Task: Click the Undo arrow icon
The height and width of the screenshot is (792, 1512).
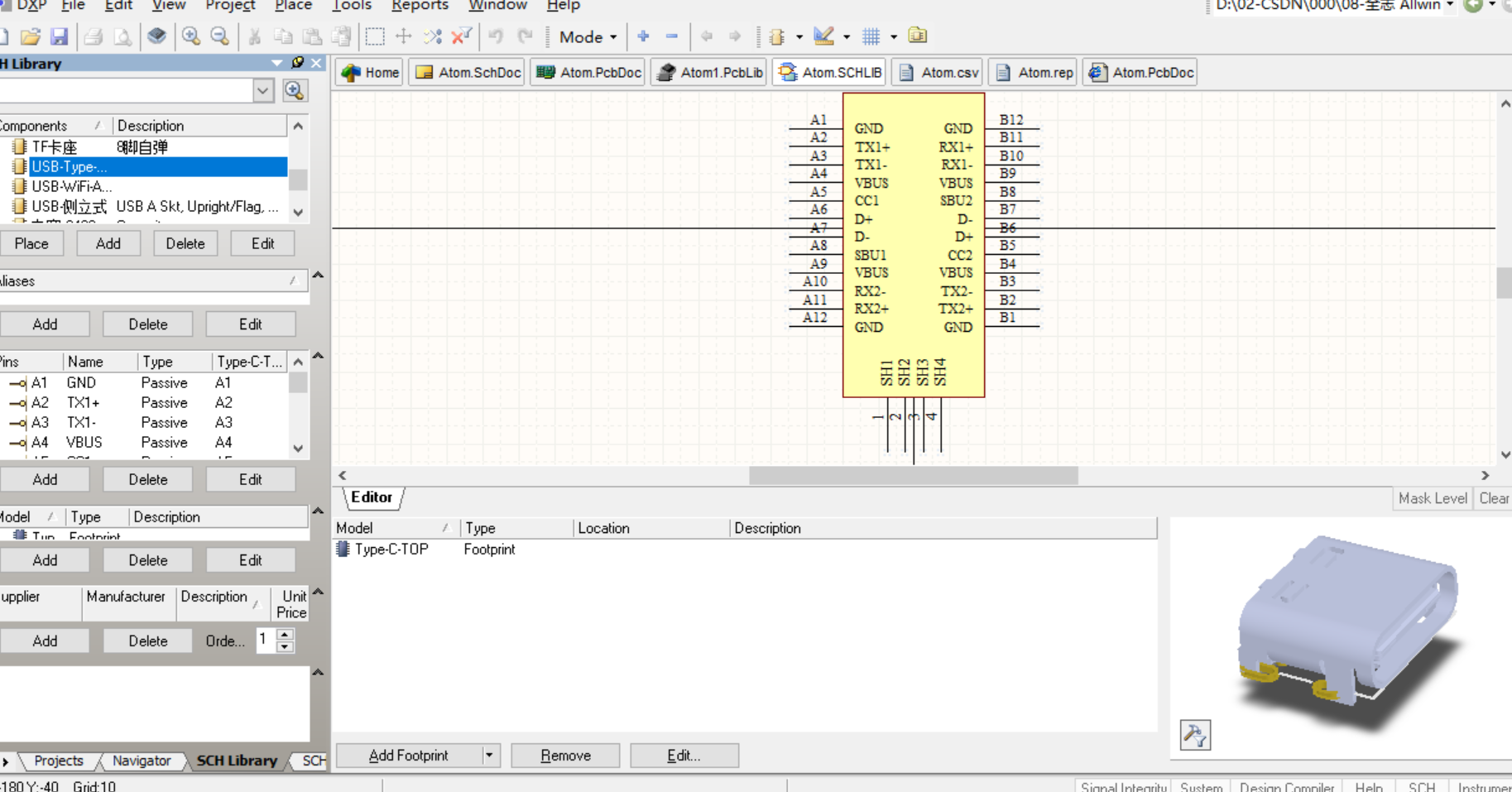Action: click(x=497, y=36)
